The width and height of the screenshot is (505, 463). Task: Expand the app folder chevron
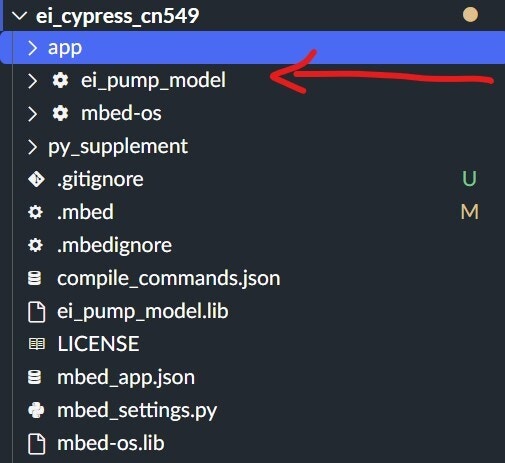[33, 48]
